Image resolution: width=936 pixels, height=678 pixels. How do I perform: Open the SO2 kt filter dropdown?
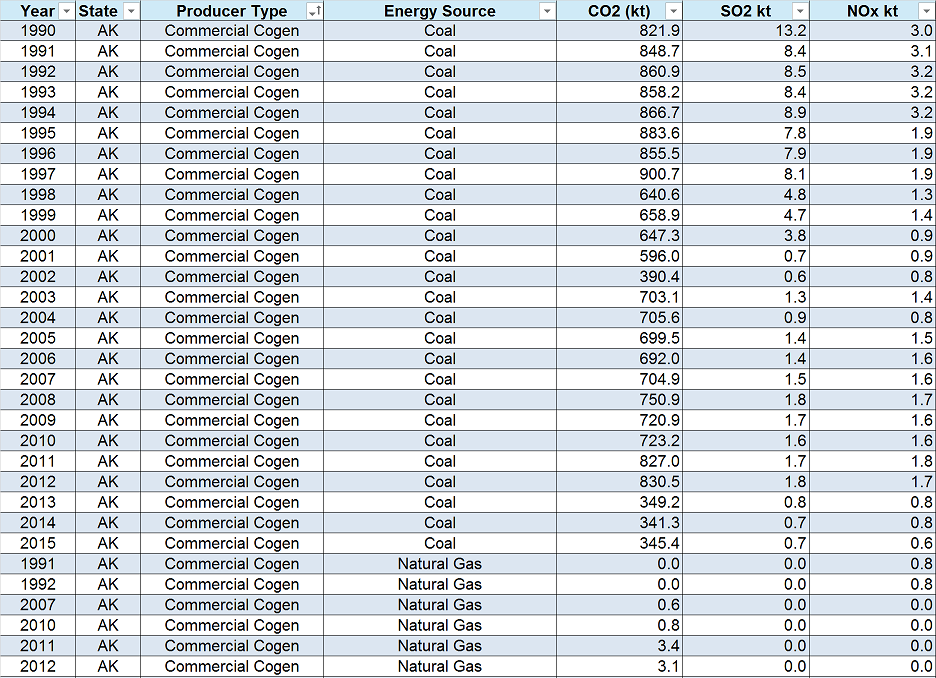pos(800,11)
